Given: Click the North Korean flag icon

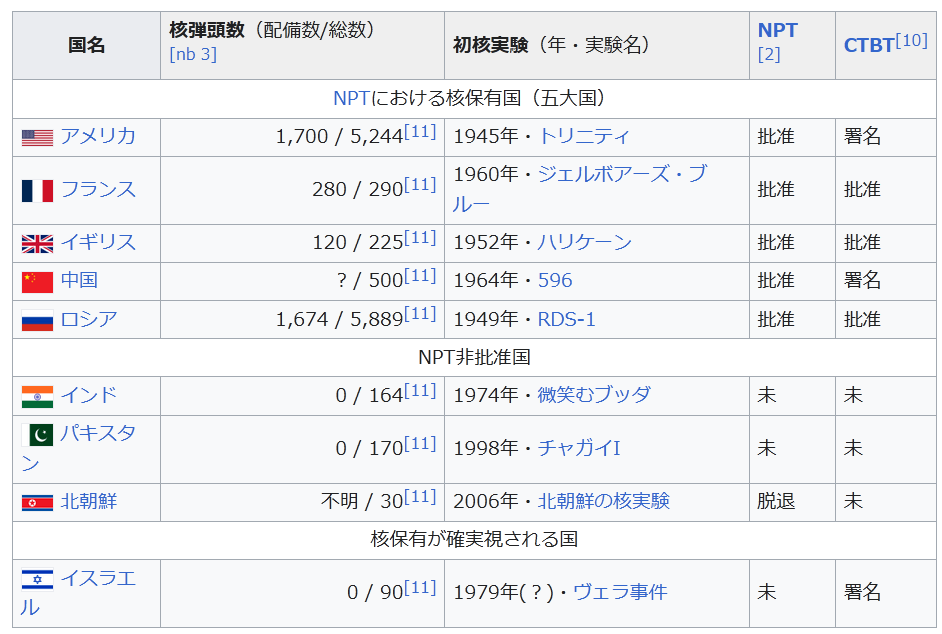Looking at the screenshot, I should click(x=37, y=502).
